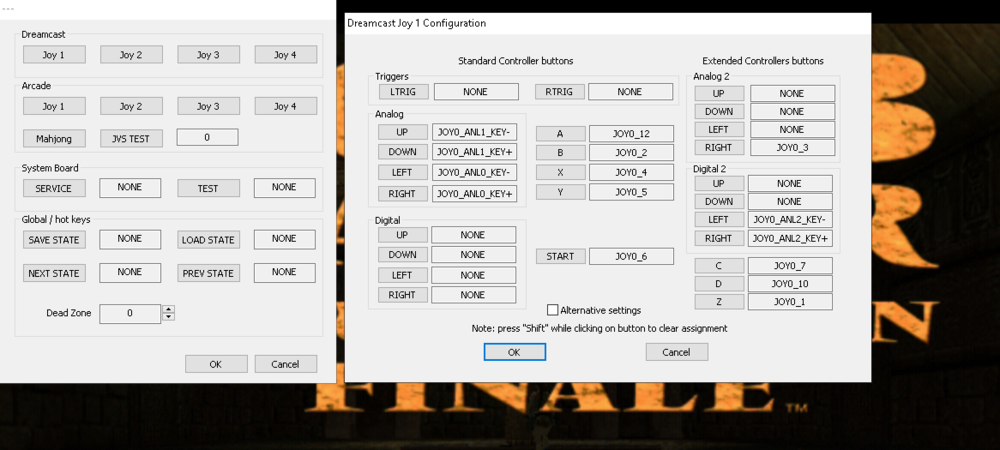Assign Digital RIGHT direction
This screenshot has height=450, width=1000.
pos(402,295)
